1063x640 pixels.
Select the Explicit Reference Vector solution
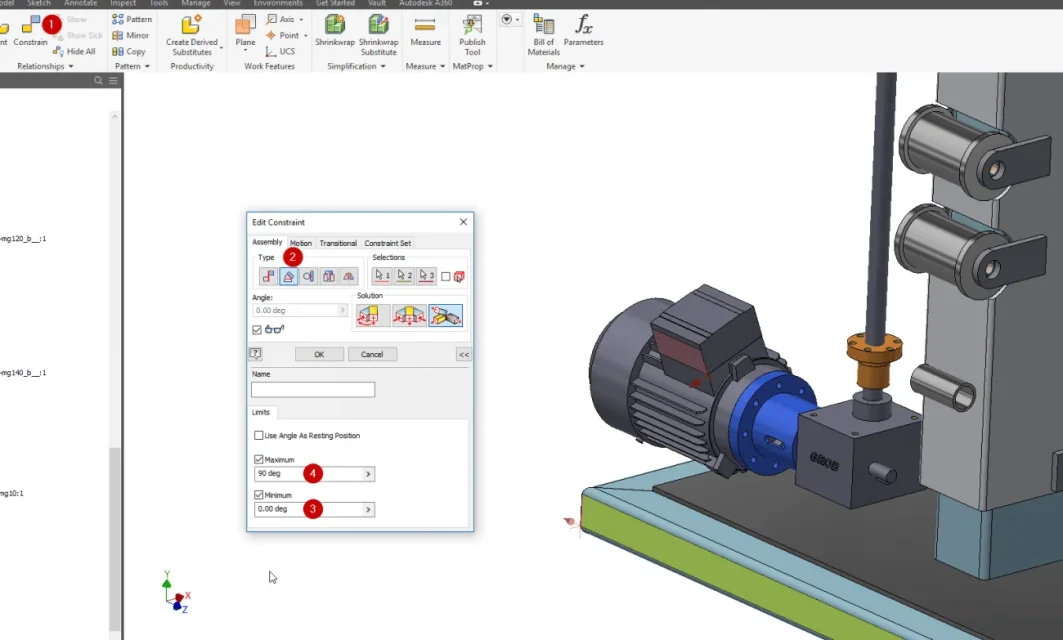point(445,315)
